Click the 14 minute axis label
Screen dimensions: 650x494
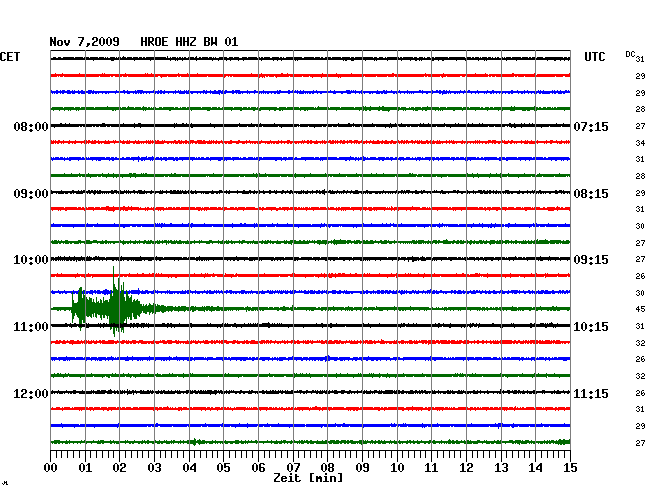pos(535,467)
